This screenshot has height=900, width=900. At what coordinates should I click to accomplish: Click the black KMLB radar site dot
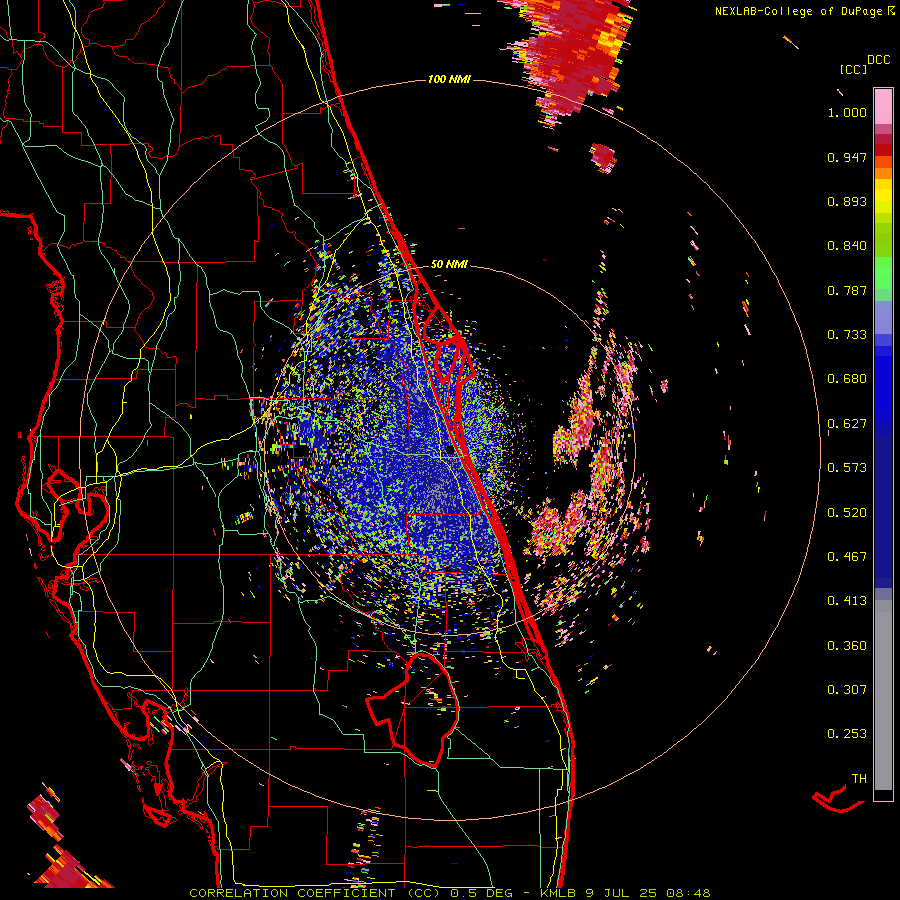(449, 451)
